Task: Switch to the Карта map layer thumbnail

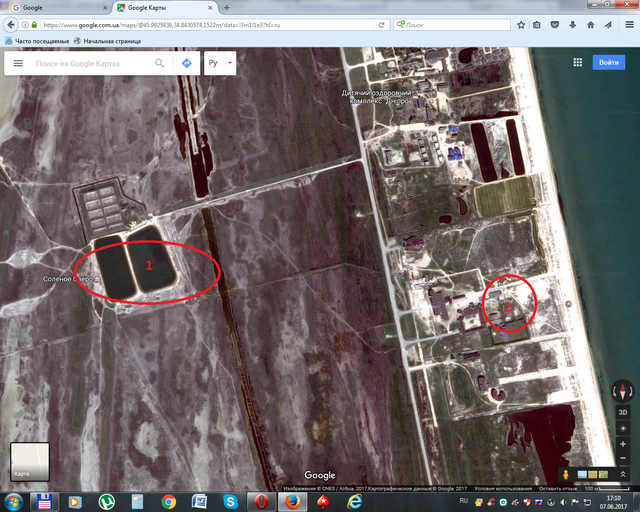Action: pyautogui.click(x=29, y=461)
